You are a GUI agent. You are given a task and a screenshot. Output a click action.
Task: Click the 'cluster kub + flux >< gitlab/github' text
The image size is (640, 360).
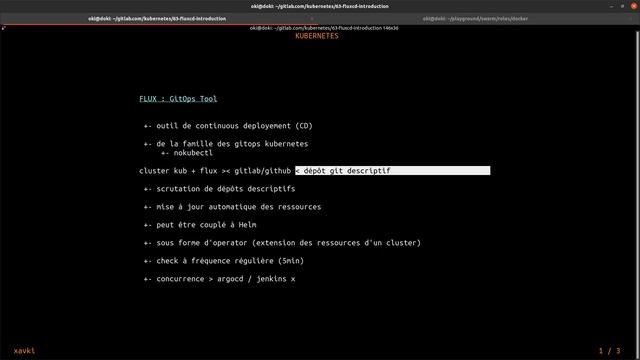[x=215, y=171]
